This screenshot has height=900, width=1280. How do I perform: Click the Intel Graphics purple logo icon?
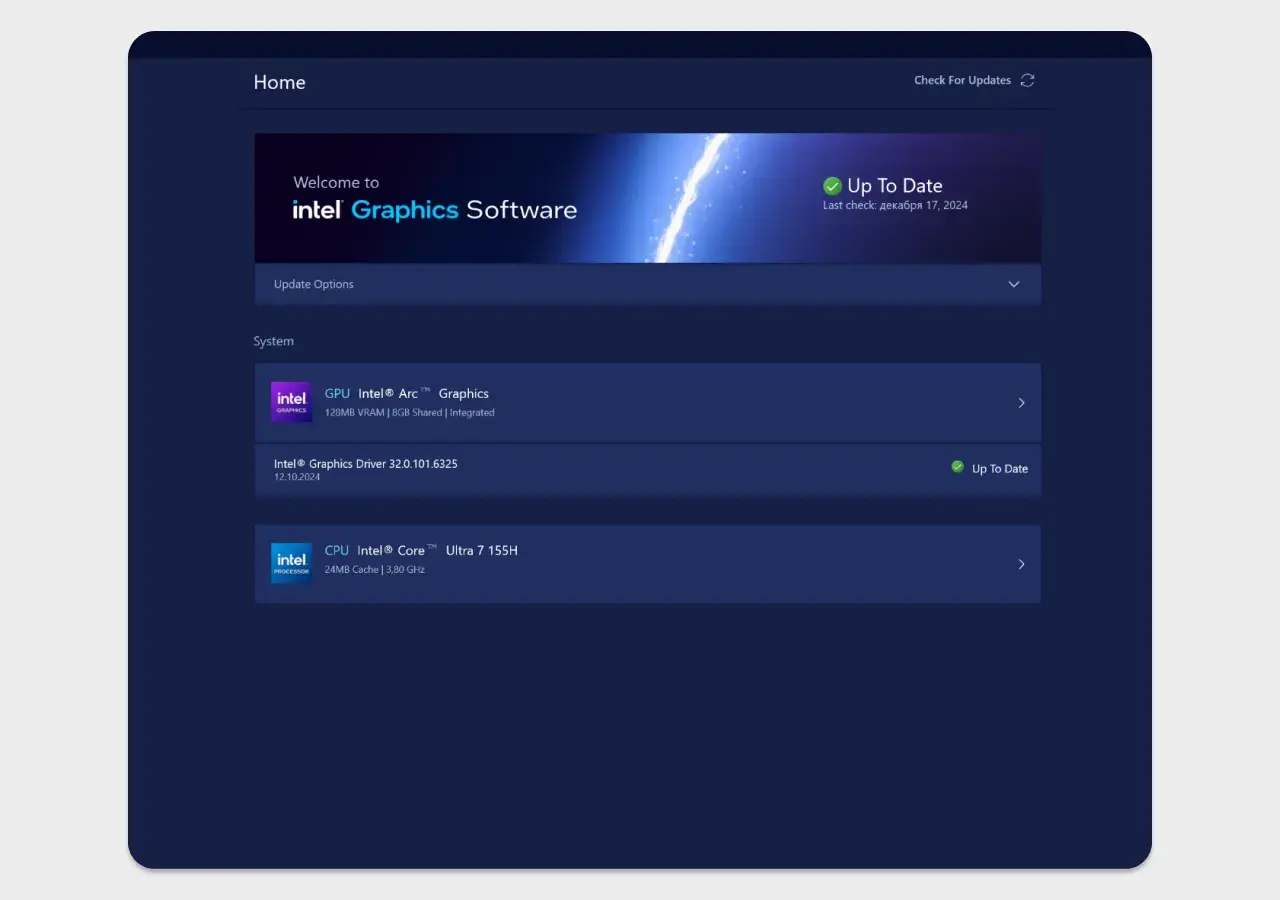[292, 402]
